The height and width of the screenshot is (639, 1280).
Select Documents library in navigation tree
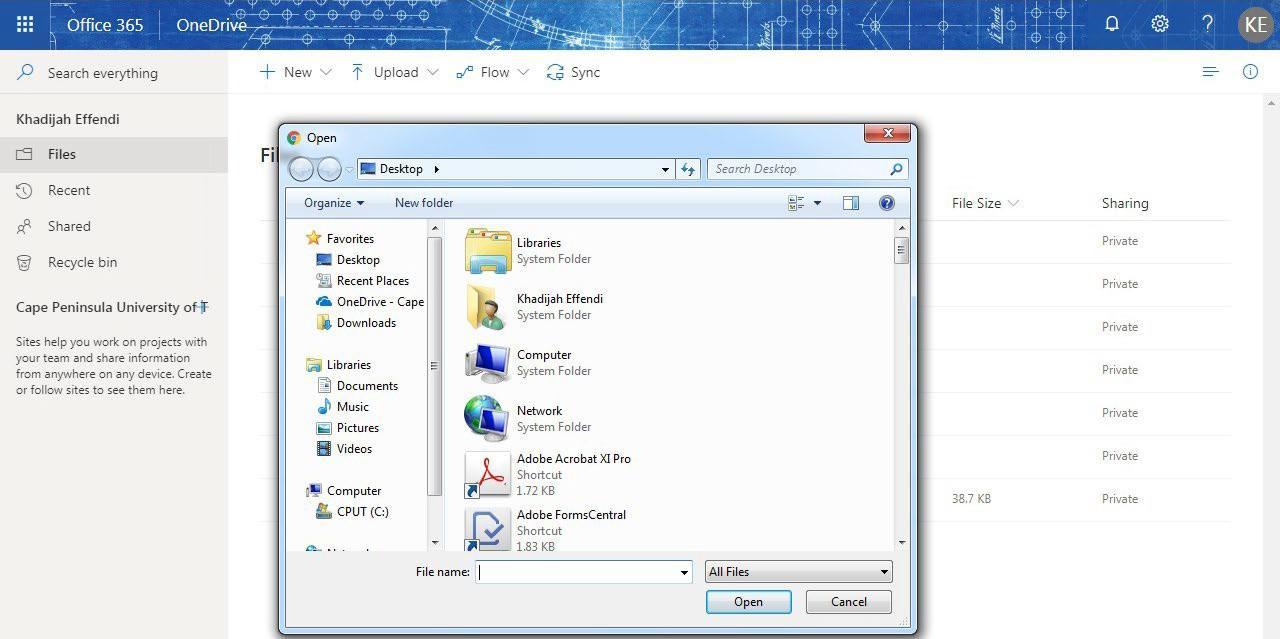(x=358, y=386)
